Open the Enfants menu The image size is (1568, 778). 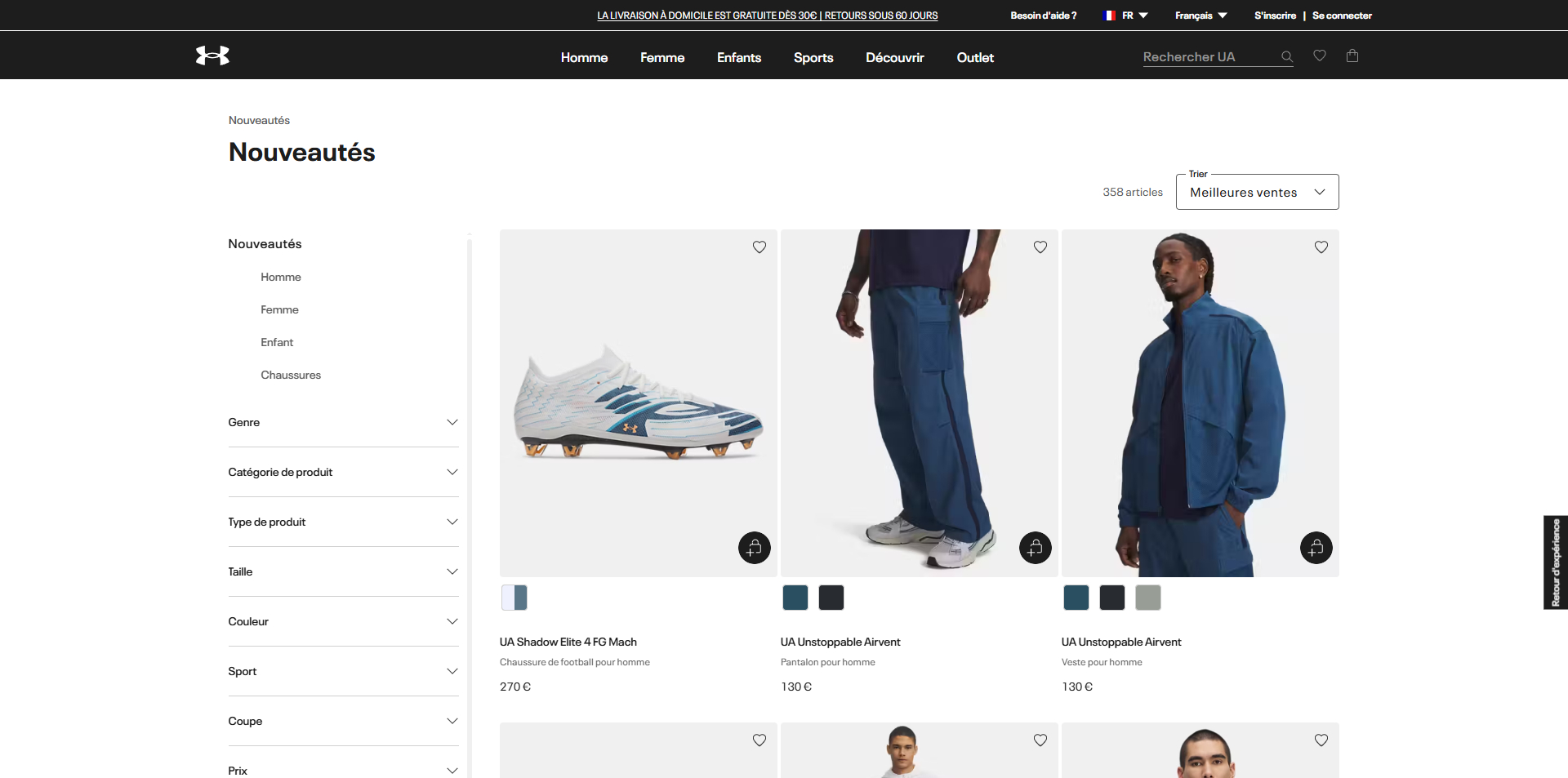739,57
